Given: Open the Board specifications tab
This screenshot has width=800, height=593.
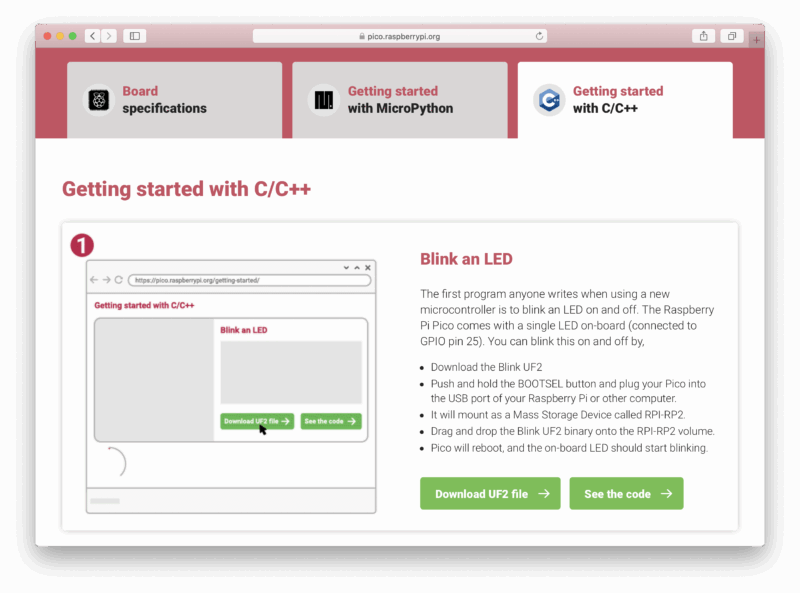Looking at the screenshot, I should 175,100.
